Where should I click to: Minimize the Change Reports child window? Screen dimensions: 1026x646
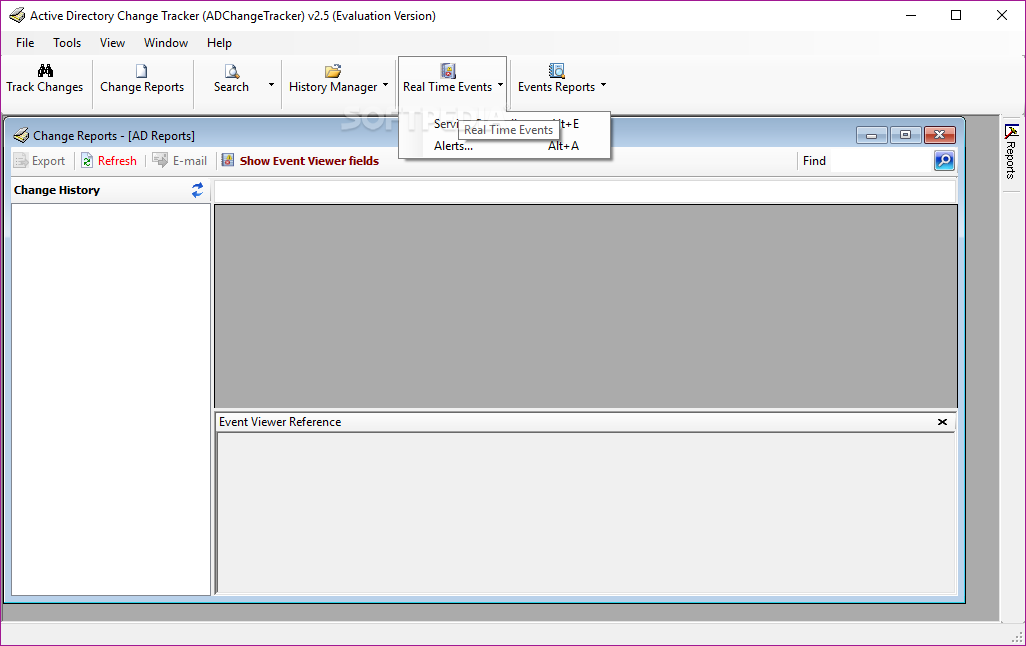point(872,135)
